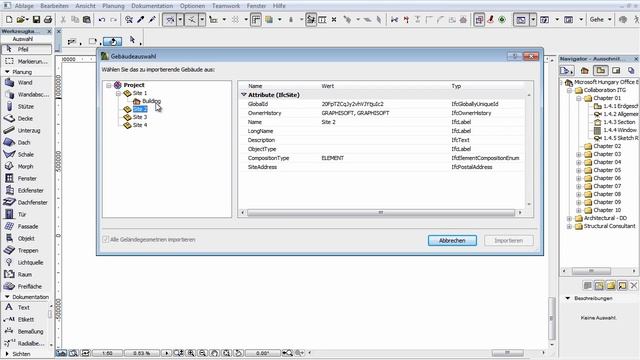Viewport: 640px width, 360px height.
Task: Collapse the Dokumentation toolbox section
Action: coord(7,297)
